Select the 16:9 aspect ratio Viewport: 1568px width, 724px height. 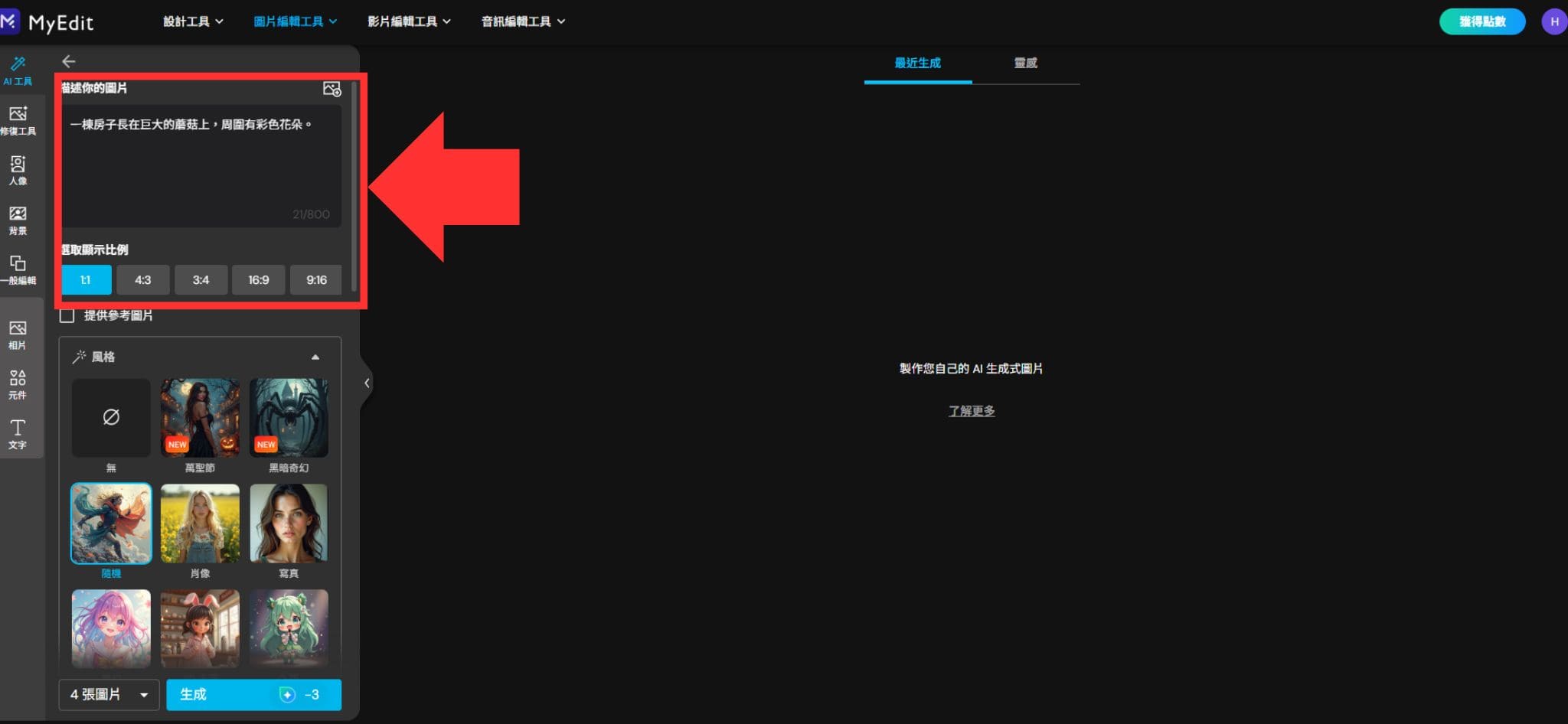(259, 280)
